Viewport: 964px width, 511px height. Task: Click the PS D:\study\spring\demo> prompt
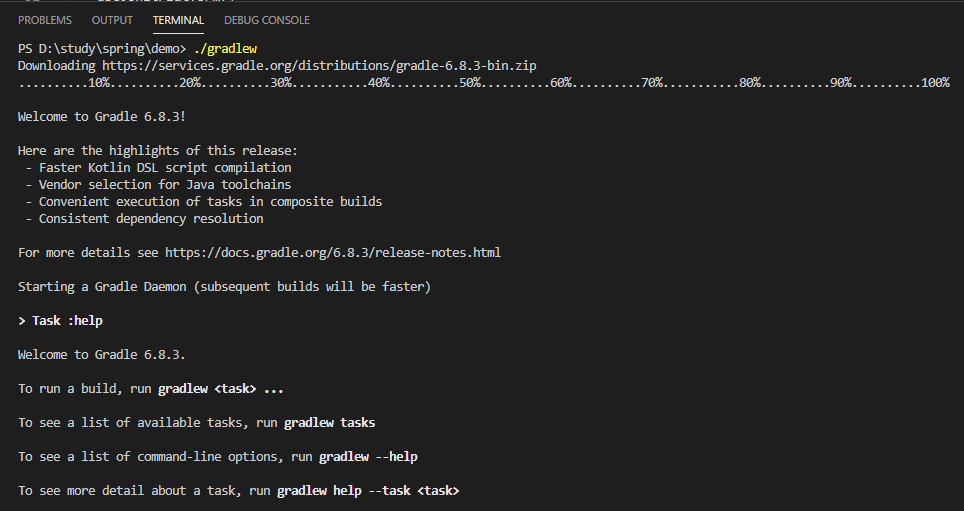(x=102, y=49)
